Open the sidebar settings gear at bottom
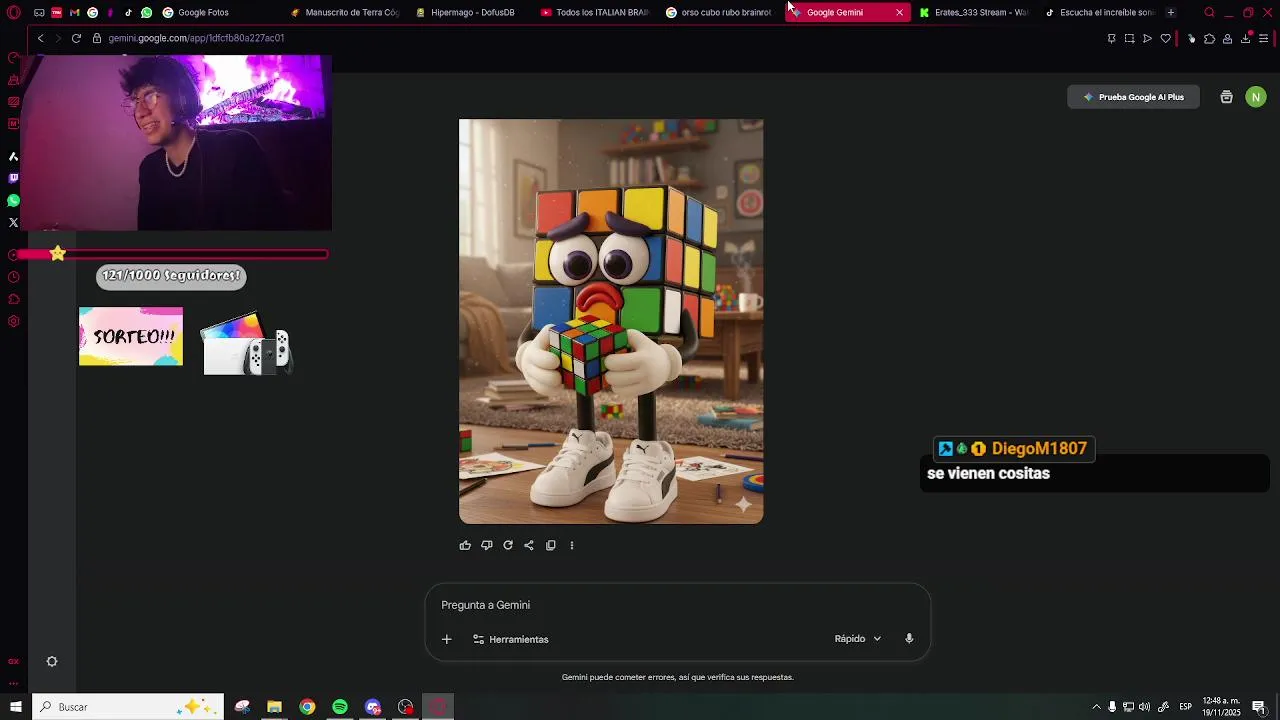This screenshot has height=720, width=1280. [x=52, y=661]
